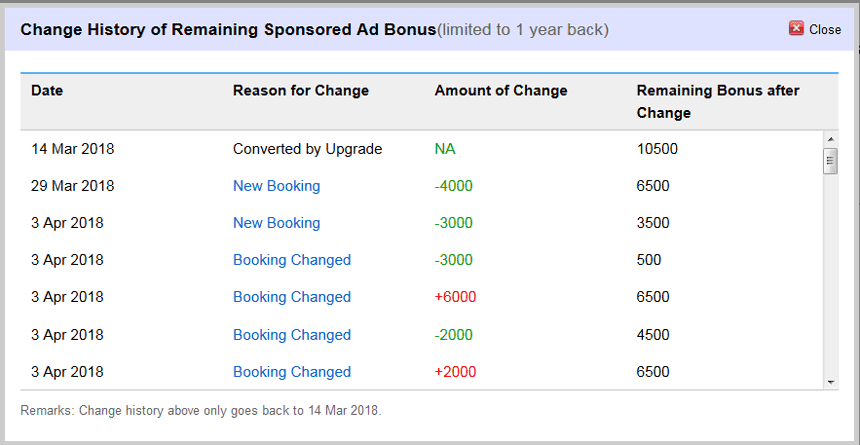Screen dimensions: 860x445
Task: Click the Converted by Upgrade cell
Action: [307, 149]
